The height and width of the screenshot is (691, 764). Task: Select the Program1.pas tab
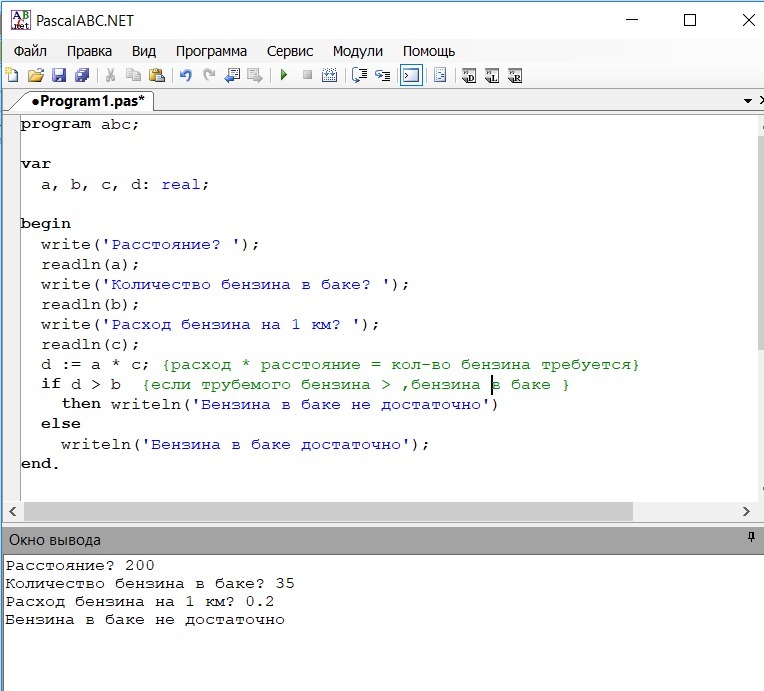(x=86, y=101)
